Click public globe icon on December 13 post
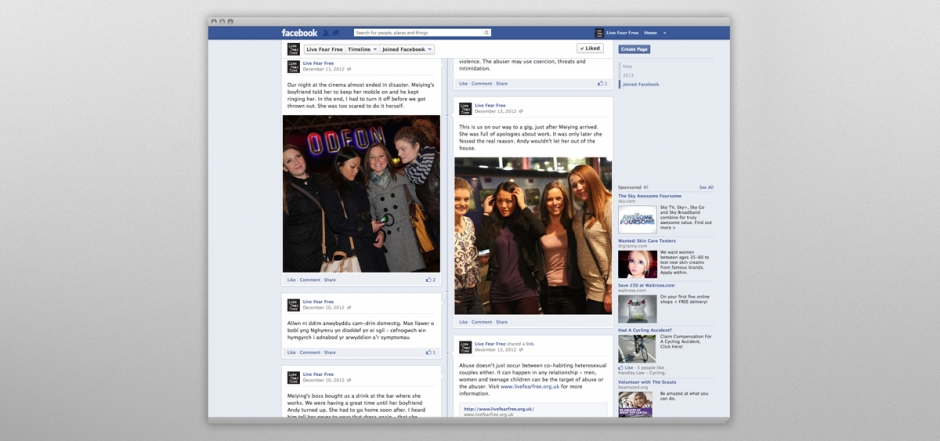Viewport: 940px width, 441px height. pos(520,111)
